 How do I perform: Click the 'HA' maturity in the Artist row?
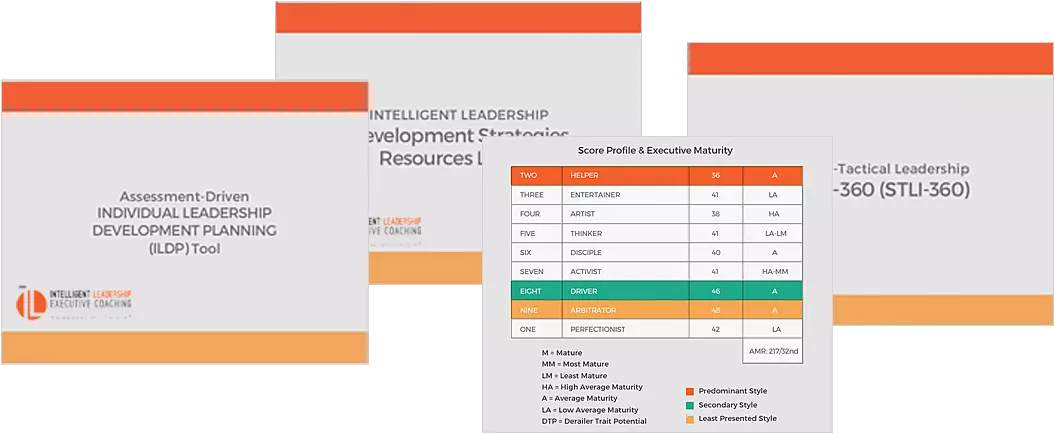coord(772,214)
